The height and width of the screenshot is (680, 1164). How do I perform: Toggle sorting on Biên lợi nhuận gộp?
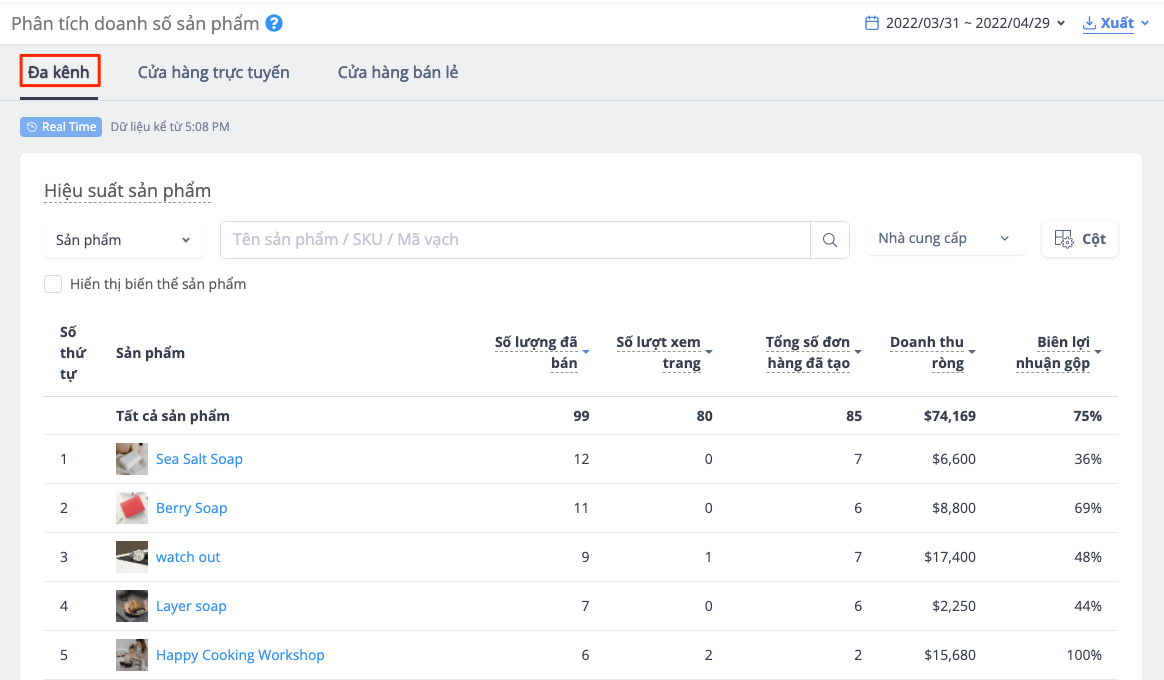(1098, 352)
